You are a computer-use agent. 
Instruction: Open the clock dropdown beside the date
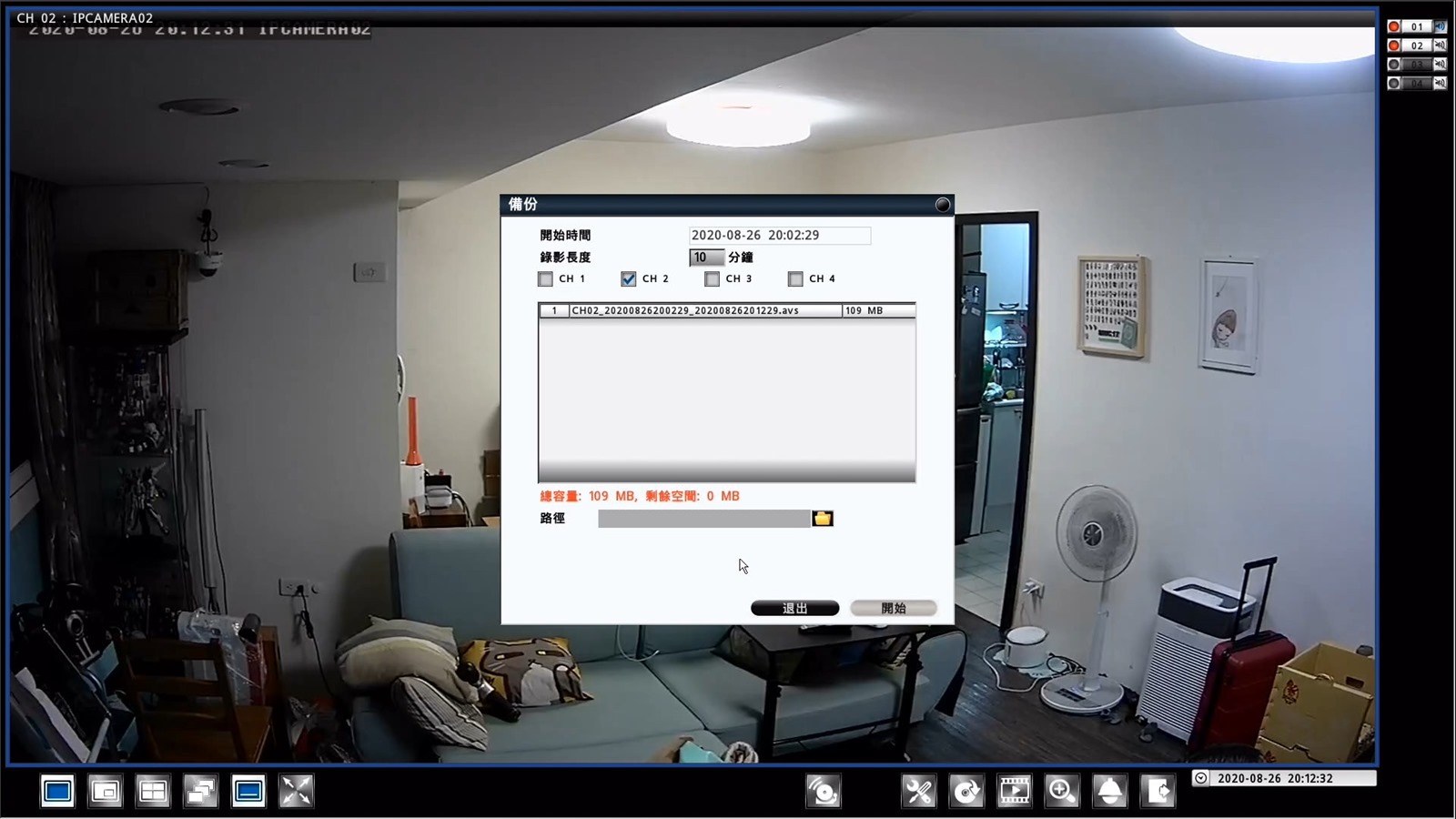(x=1201, y=778)
